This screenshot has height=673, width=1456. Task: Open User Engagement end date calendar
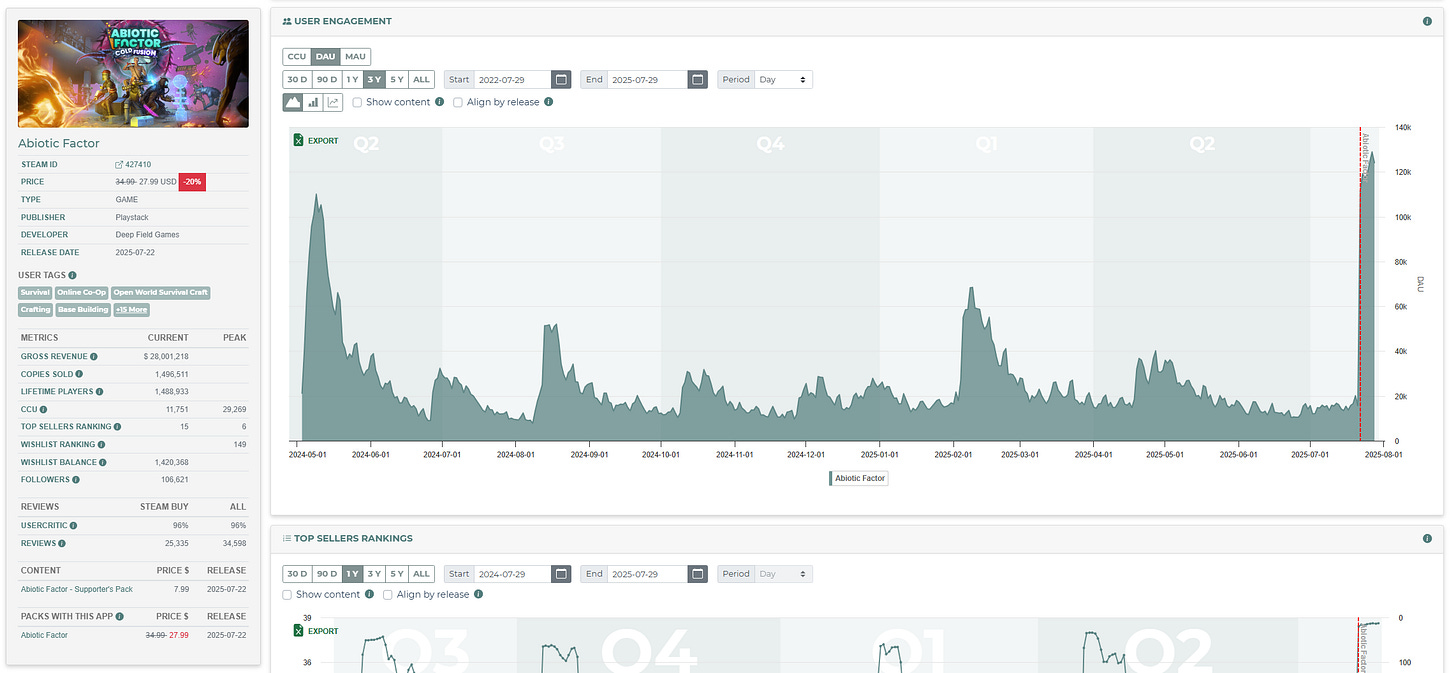tap(697, 79)
